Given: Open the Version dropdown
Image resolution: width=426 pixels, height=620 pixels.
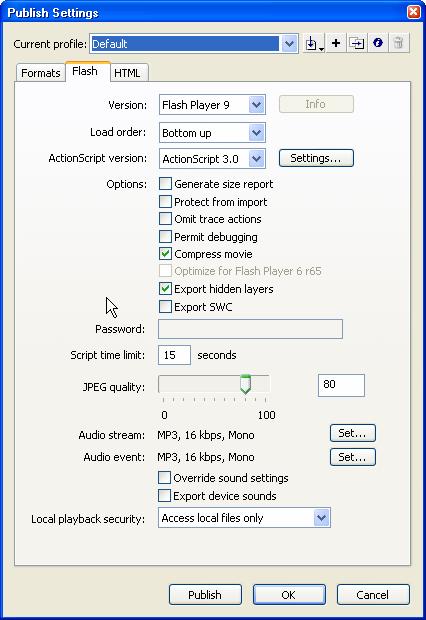Looking at the screenshot, I should tap(212, 105).
